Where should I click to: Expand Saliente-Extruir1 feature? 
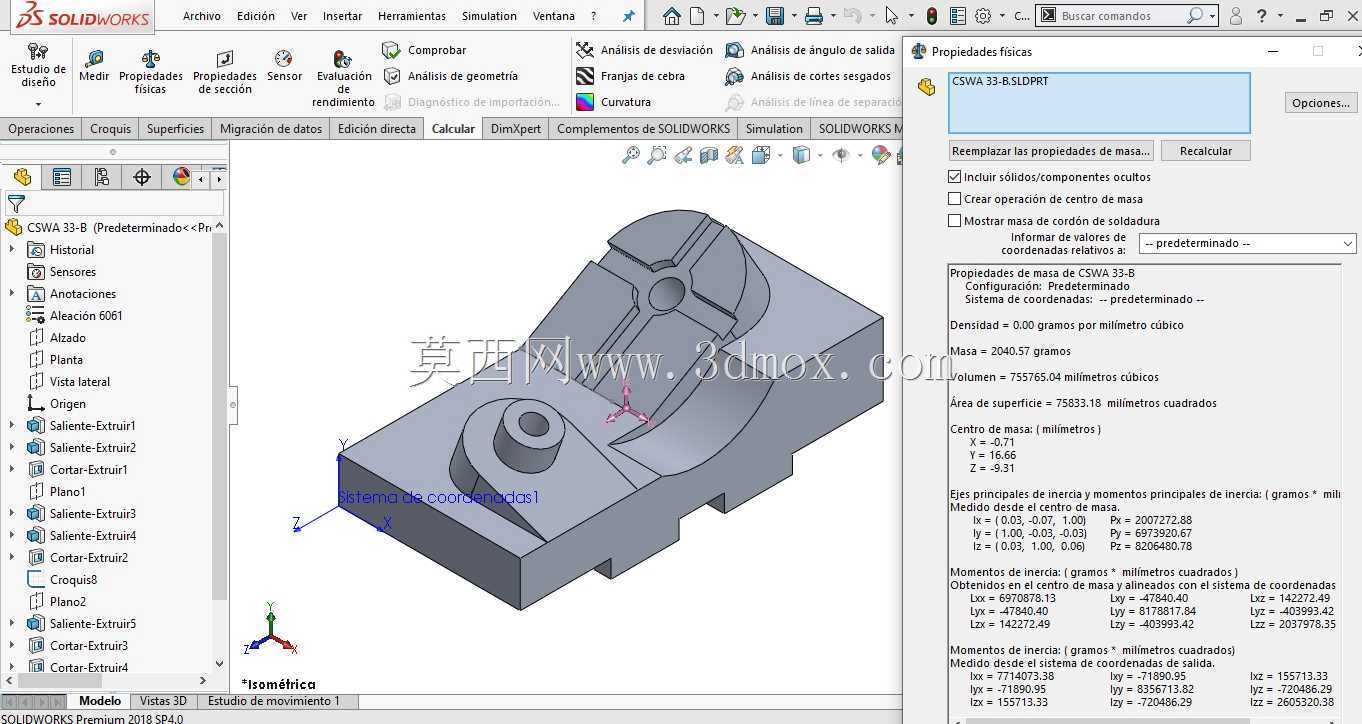[x=12, y=426]
